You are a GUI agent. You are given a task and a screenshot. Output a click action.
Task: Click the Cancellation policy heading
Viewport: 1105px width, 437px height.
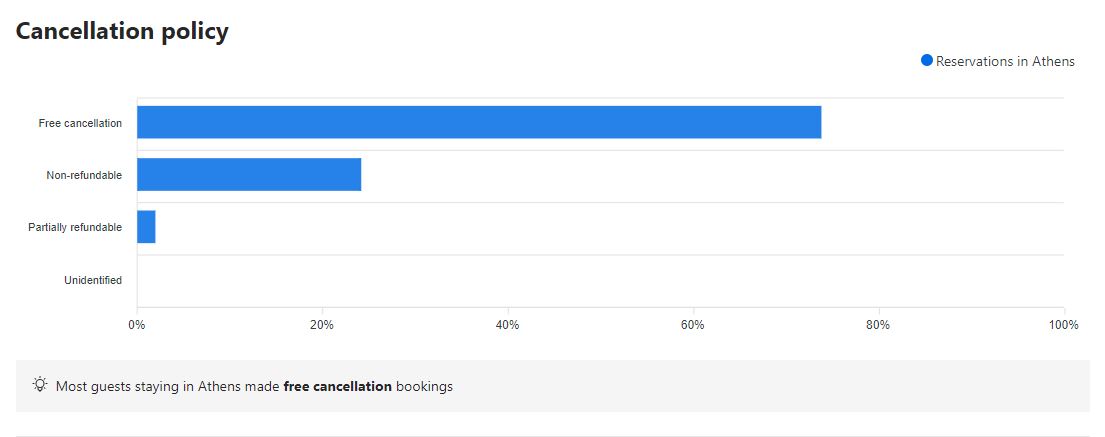[x=122, y=31]
